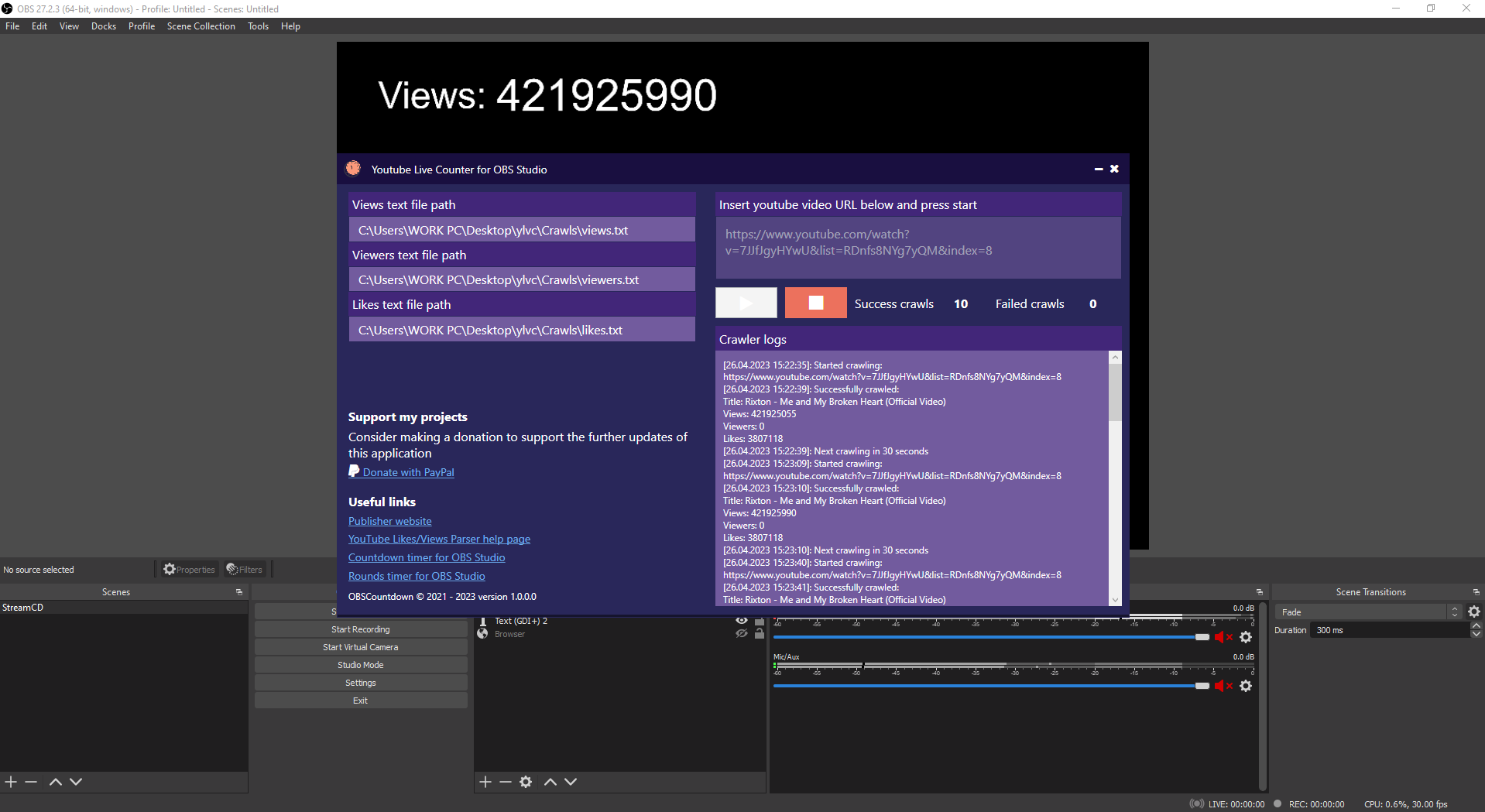This screenshot has width=1485, height=812.
Task: Start crawling with the play button
Action: coord(746,303)
